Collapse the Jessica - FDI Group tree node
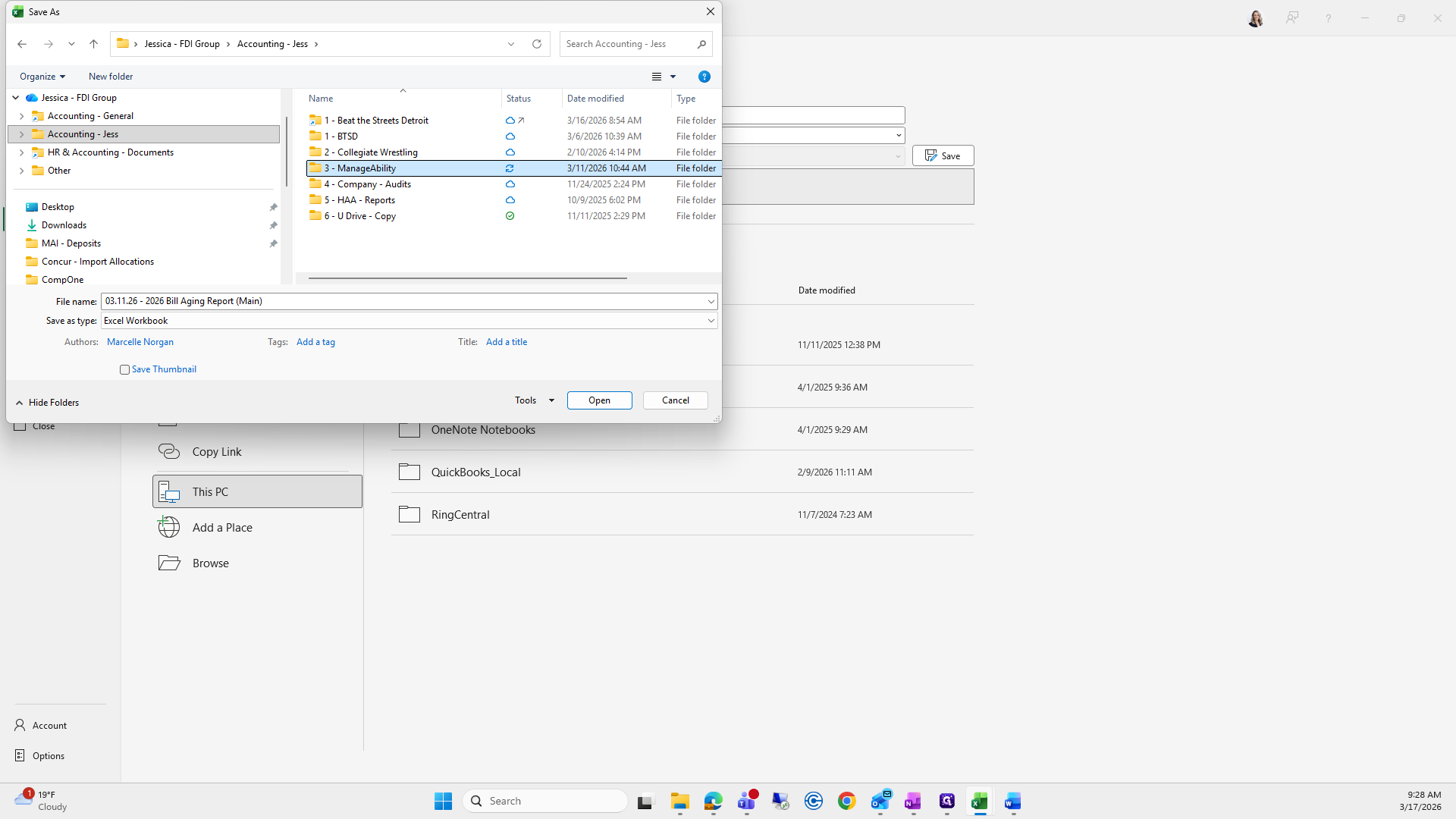Image resolution: width=1456 pixels, height=819 pixels. (15, 98)
